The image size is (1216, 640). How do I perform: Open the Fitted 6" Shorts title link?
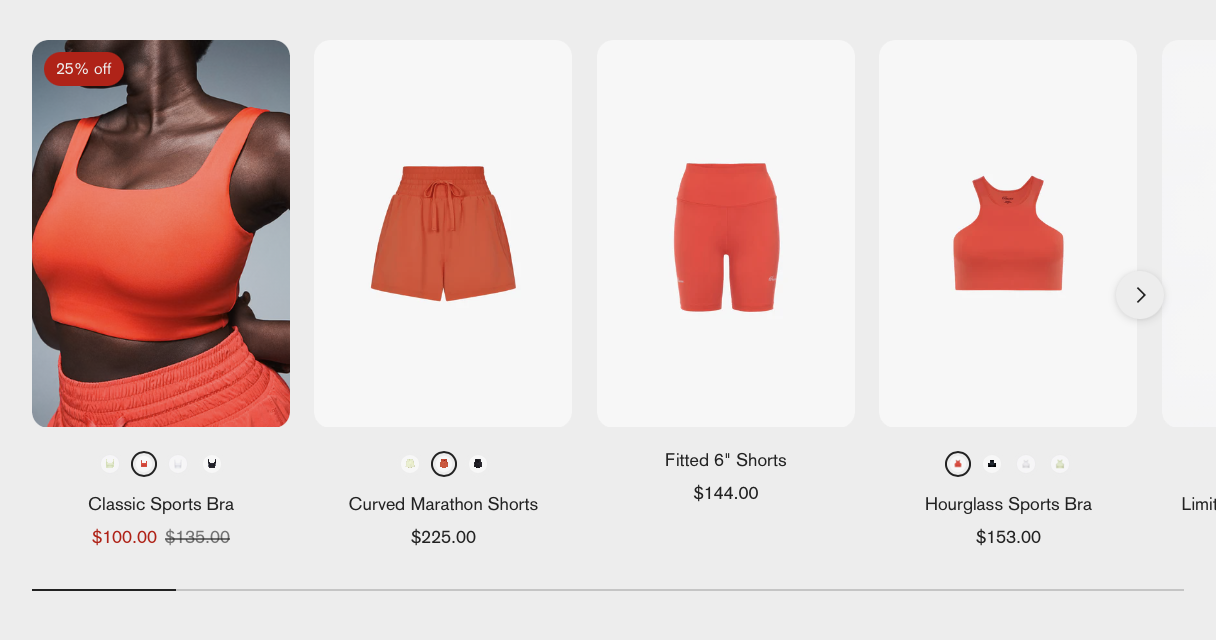point(726,460)
